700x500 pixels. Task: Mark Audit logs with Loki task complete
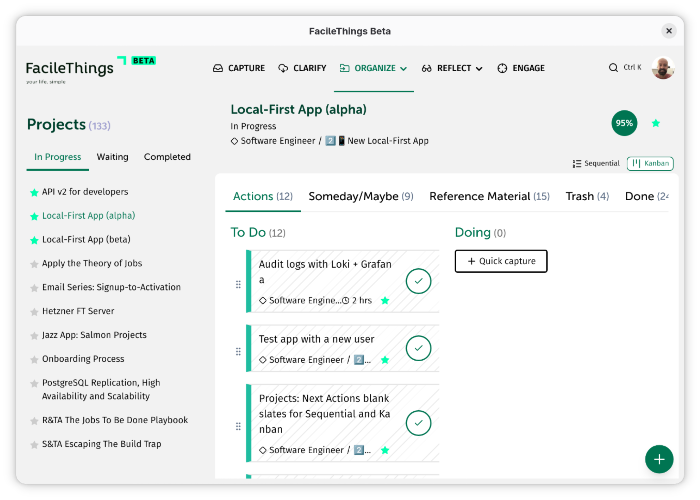click(418, 281)
